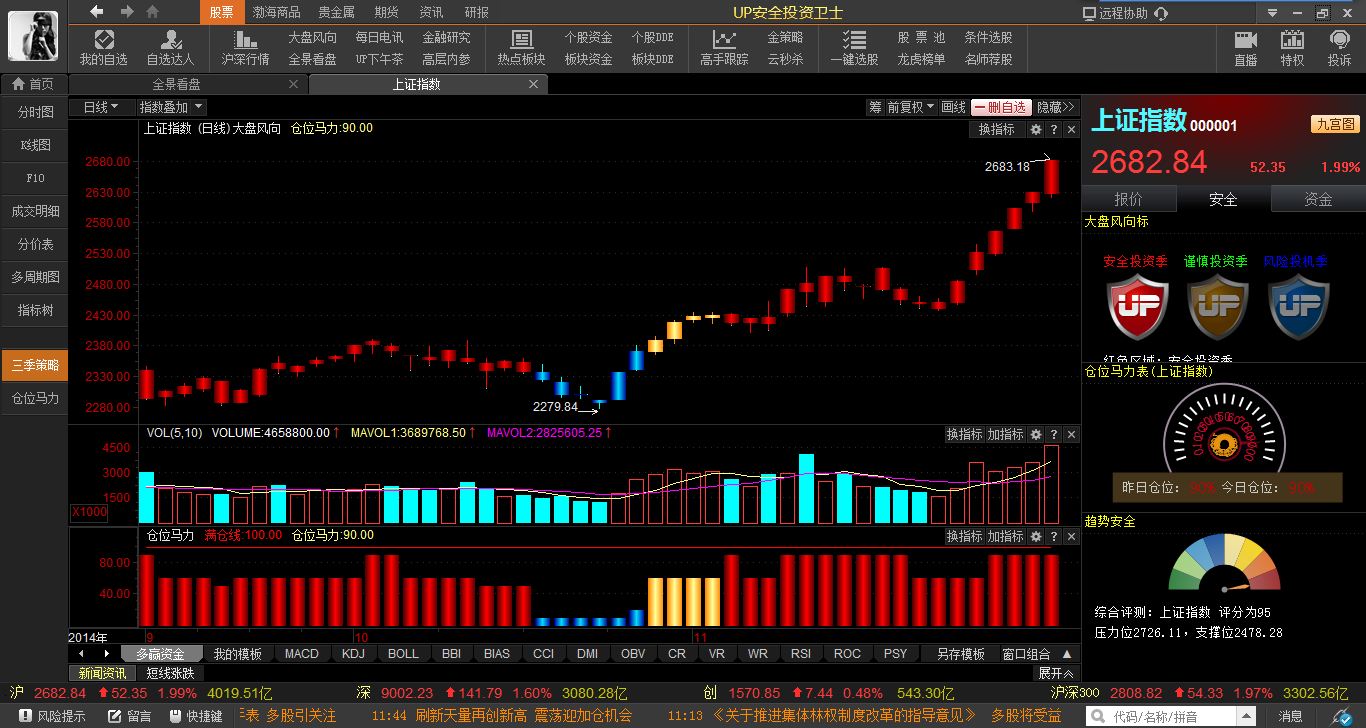Select the MACD indicator tab

pos(301,654)
